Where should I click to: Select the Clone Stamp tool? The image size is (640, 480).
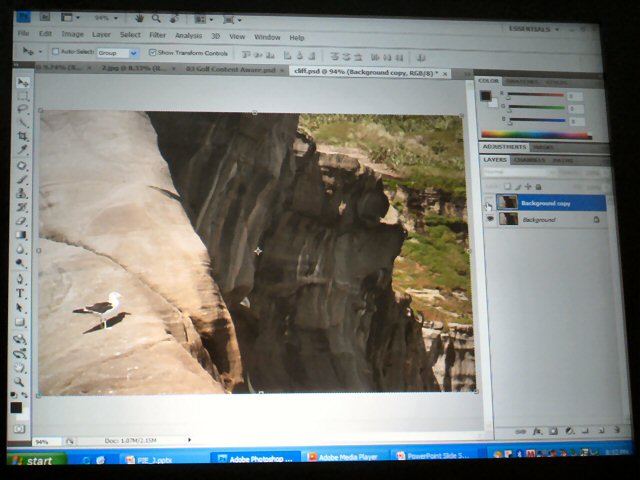pyautogui.click(x=22, y=193)
